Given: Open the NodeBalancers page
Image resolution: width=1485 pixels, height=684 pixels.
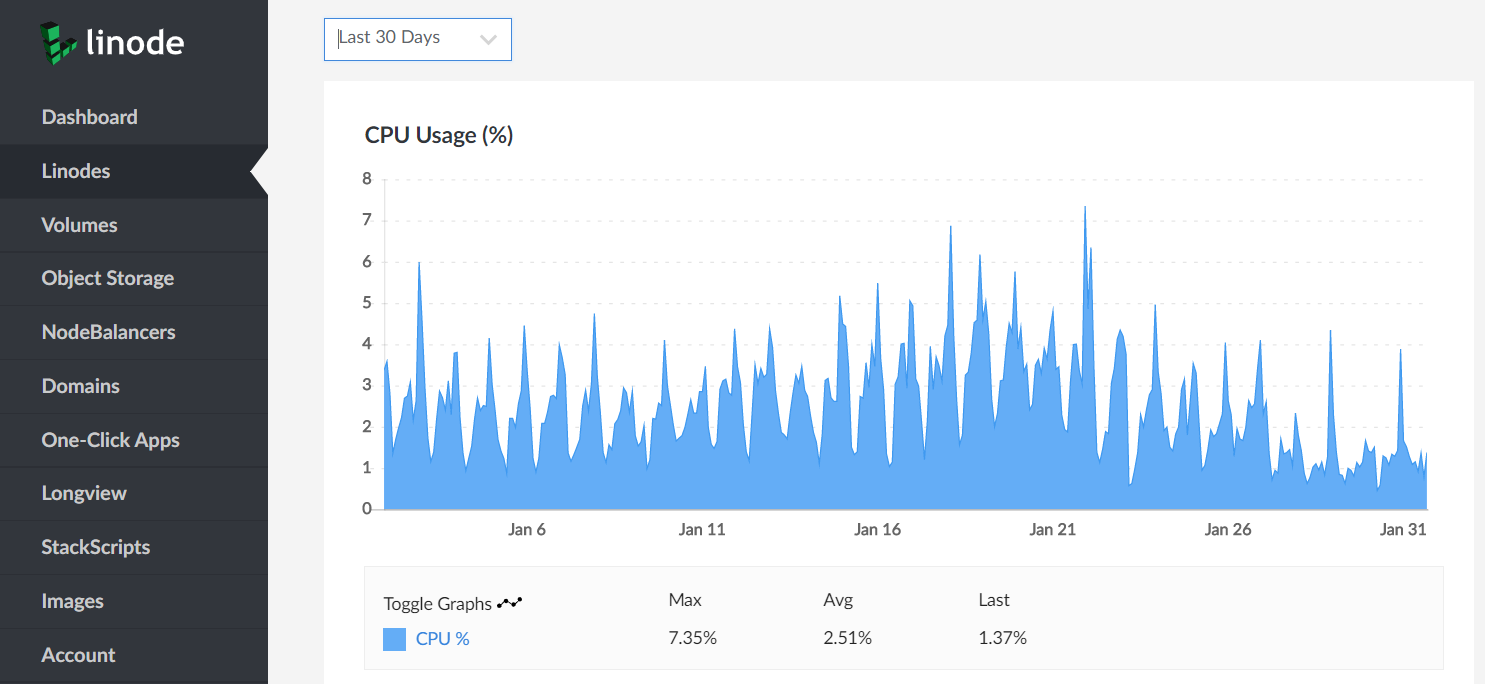Looking at the screenshot, I should [x=108, y=332].
